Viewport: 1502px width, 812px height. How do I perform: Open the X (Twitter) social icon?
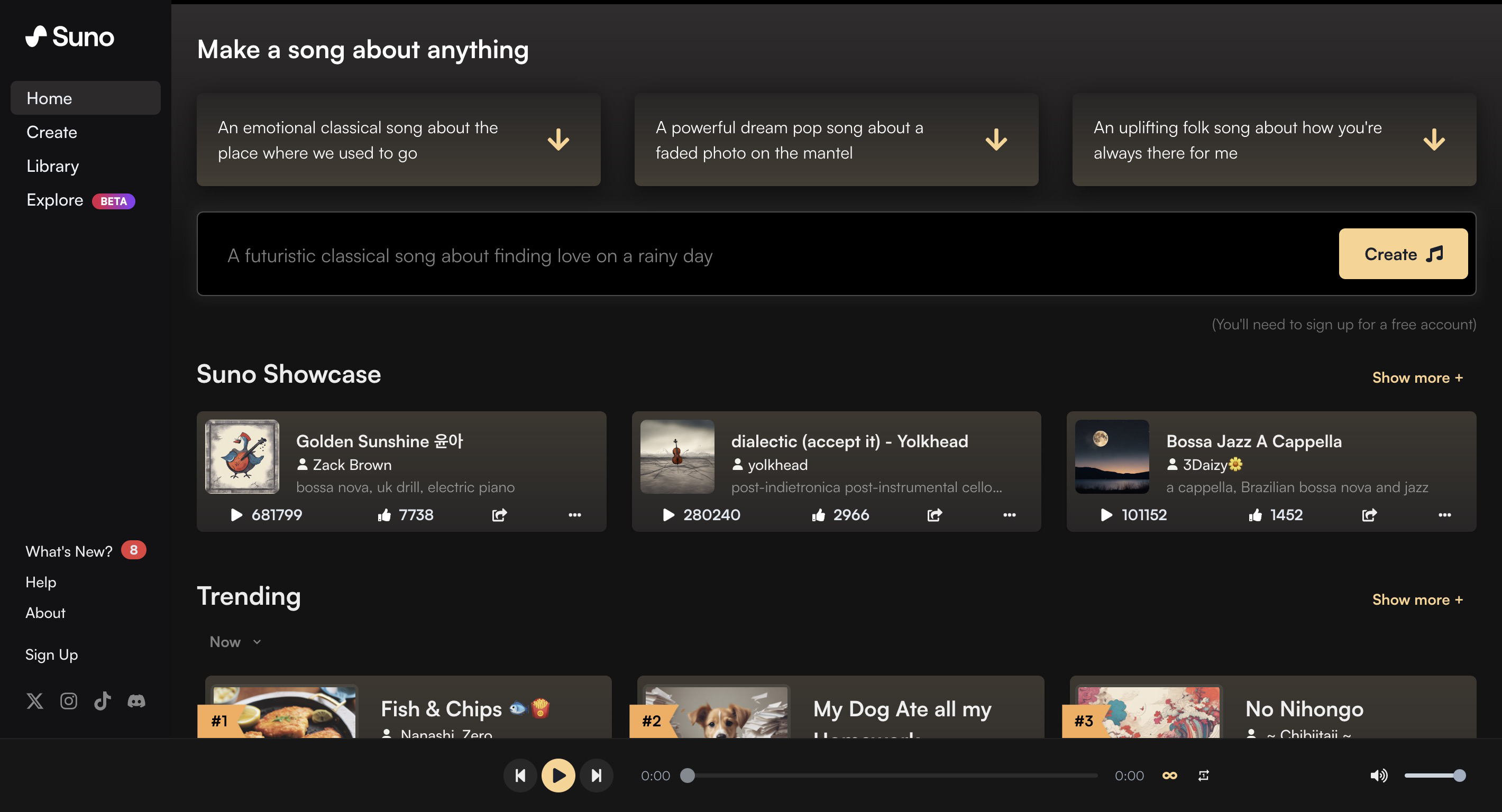[35, 700]
